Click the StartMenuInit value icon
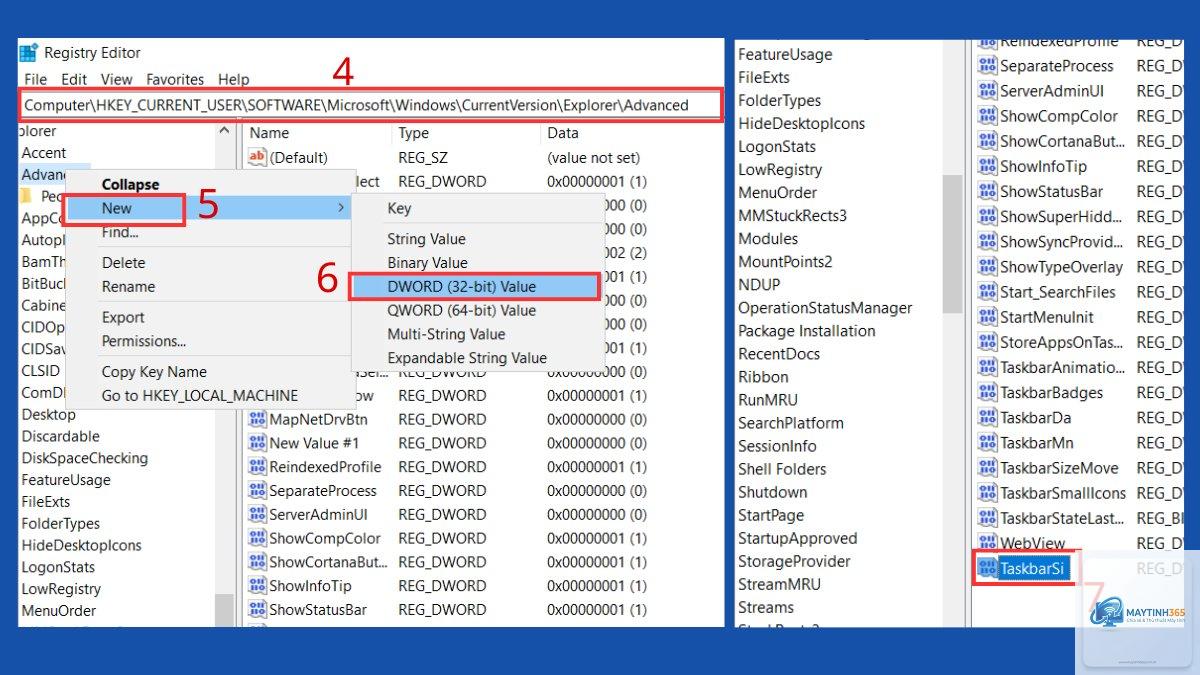 coord(987,317)
